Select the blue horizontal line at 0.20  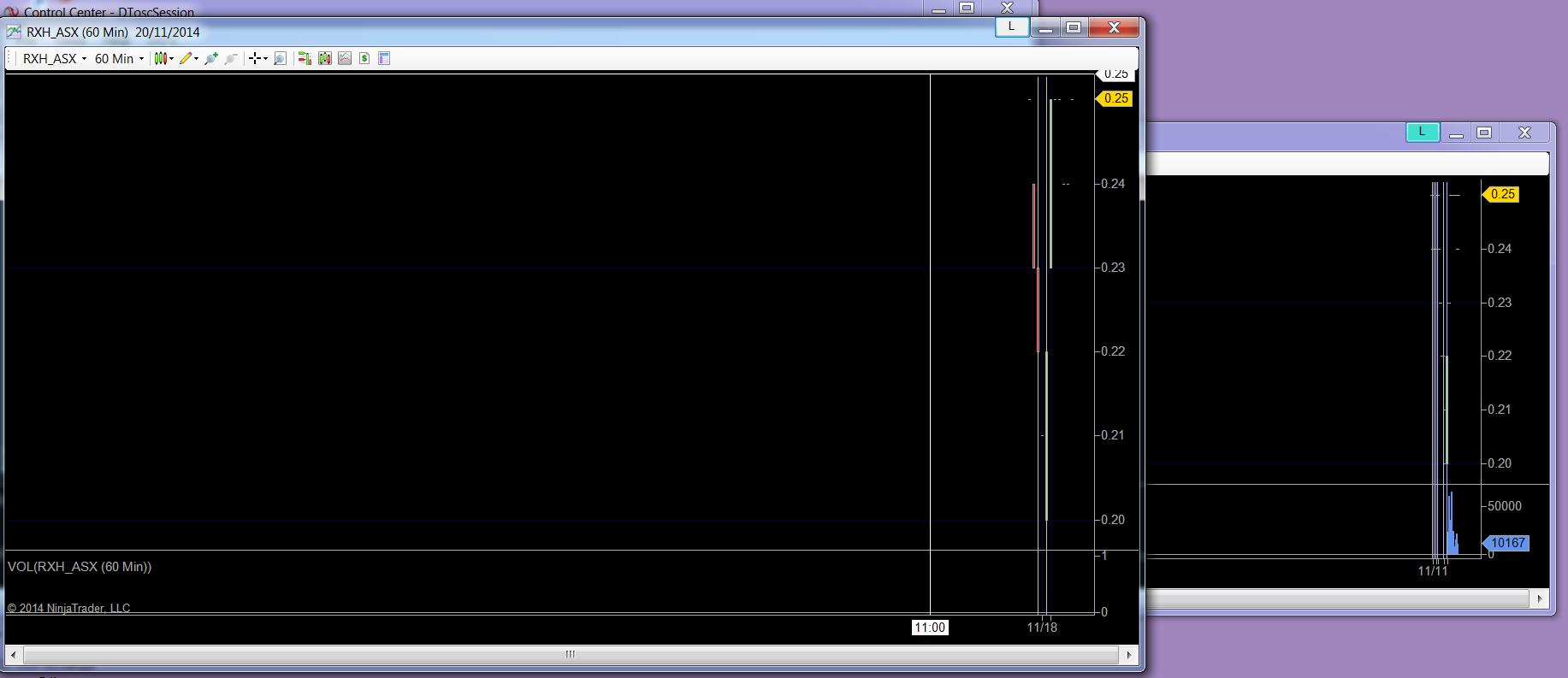(x=547, y=520)
